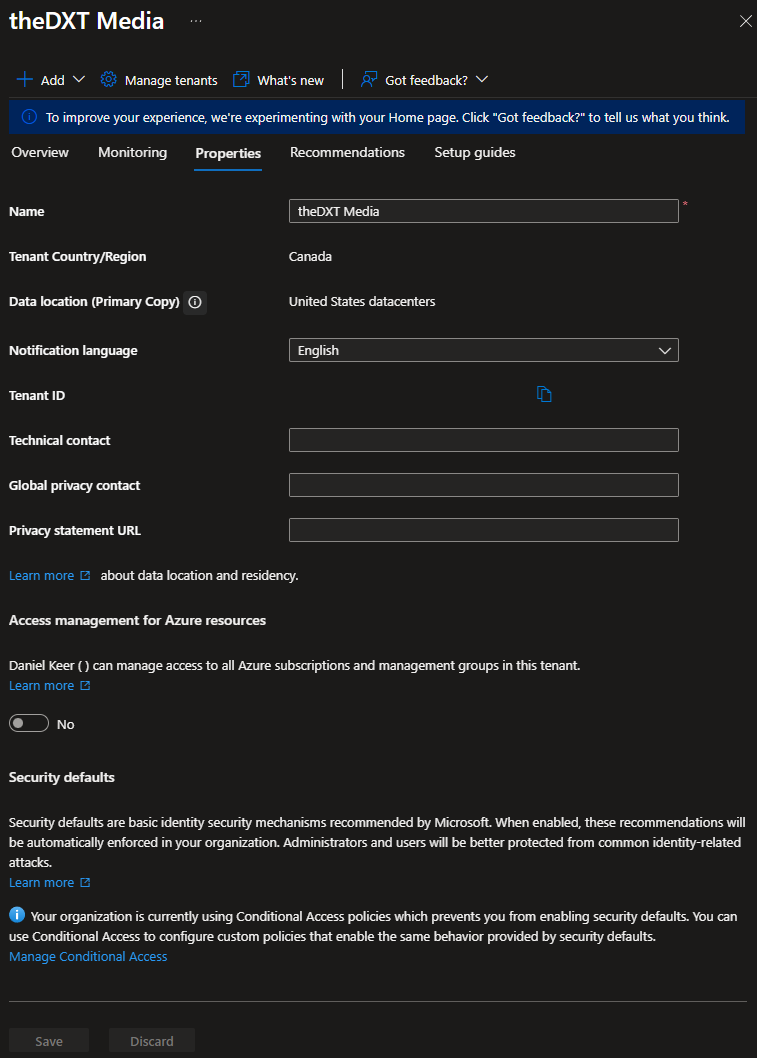757x1058 pixels.
Task: Click into the Technical contact field
Action: coord(484,440)
